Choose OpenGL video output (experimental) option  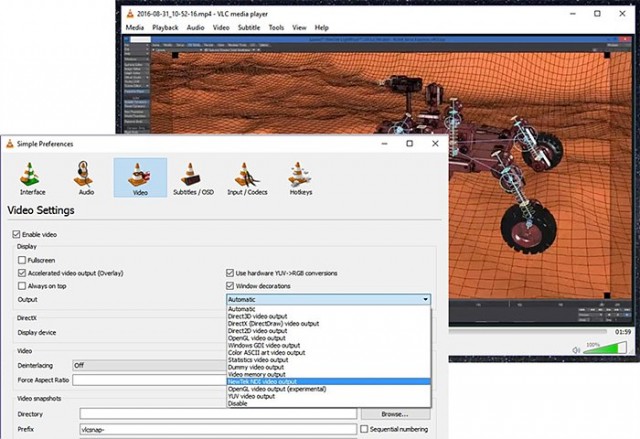pos(329,389)
